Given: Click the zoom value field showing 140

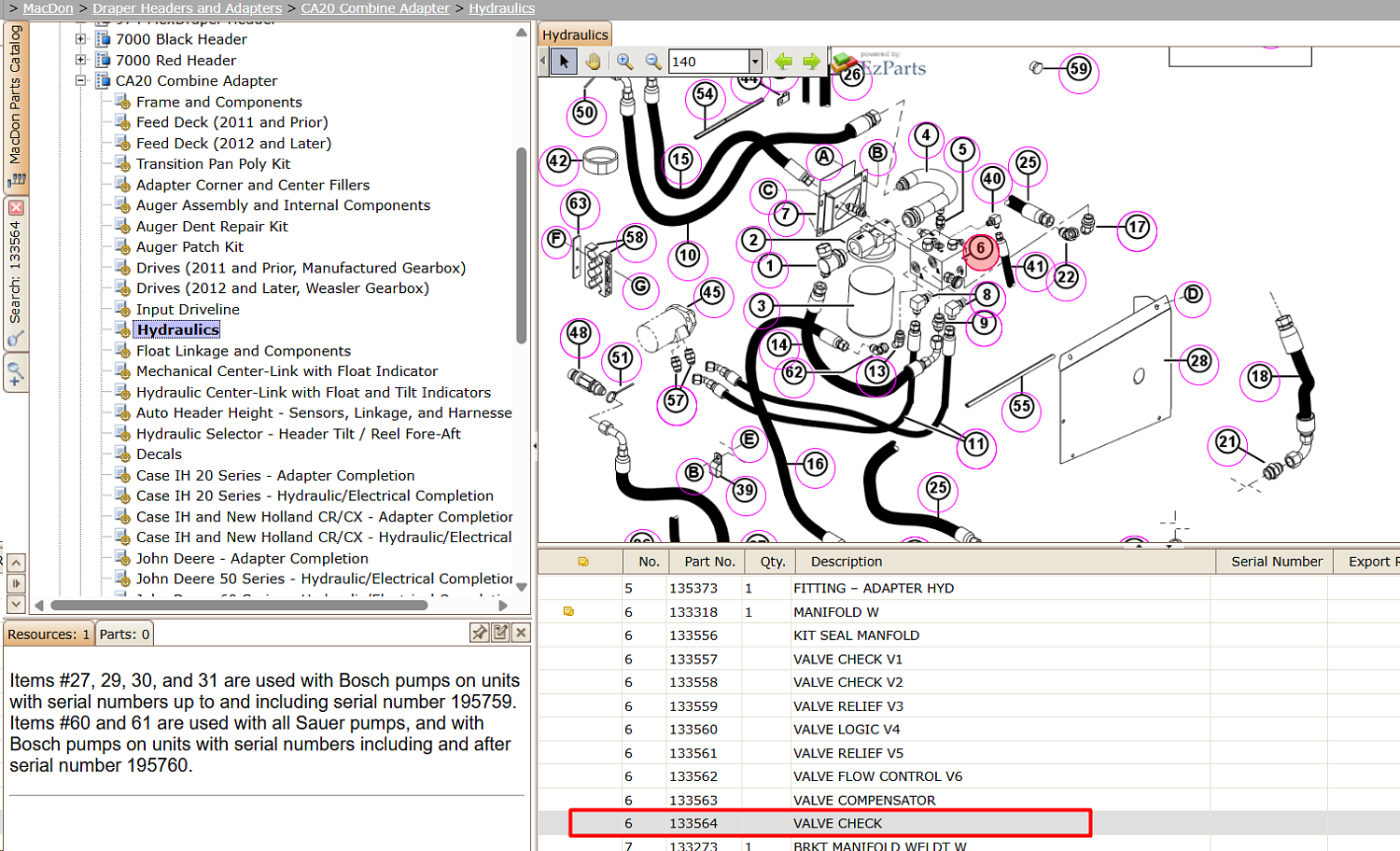Looking at the screenshot, I should [x=708, y=62].
